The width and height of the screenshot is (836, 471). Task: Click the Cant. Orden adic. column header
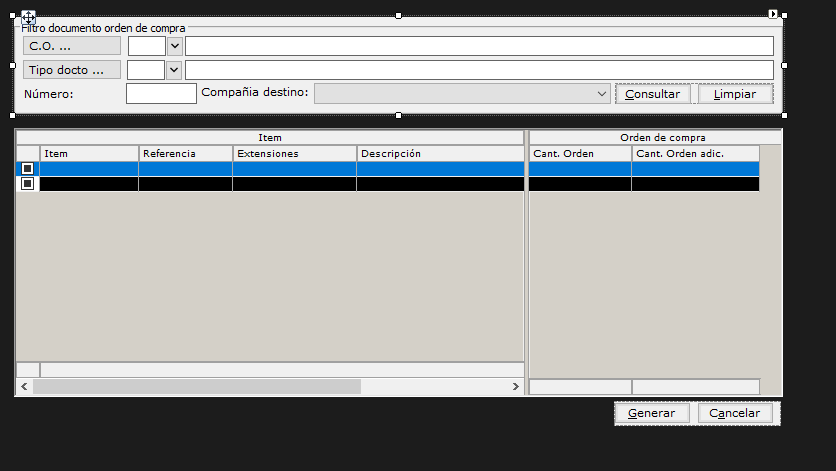696,154
